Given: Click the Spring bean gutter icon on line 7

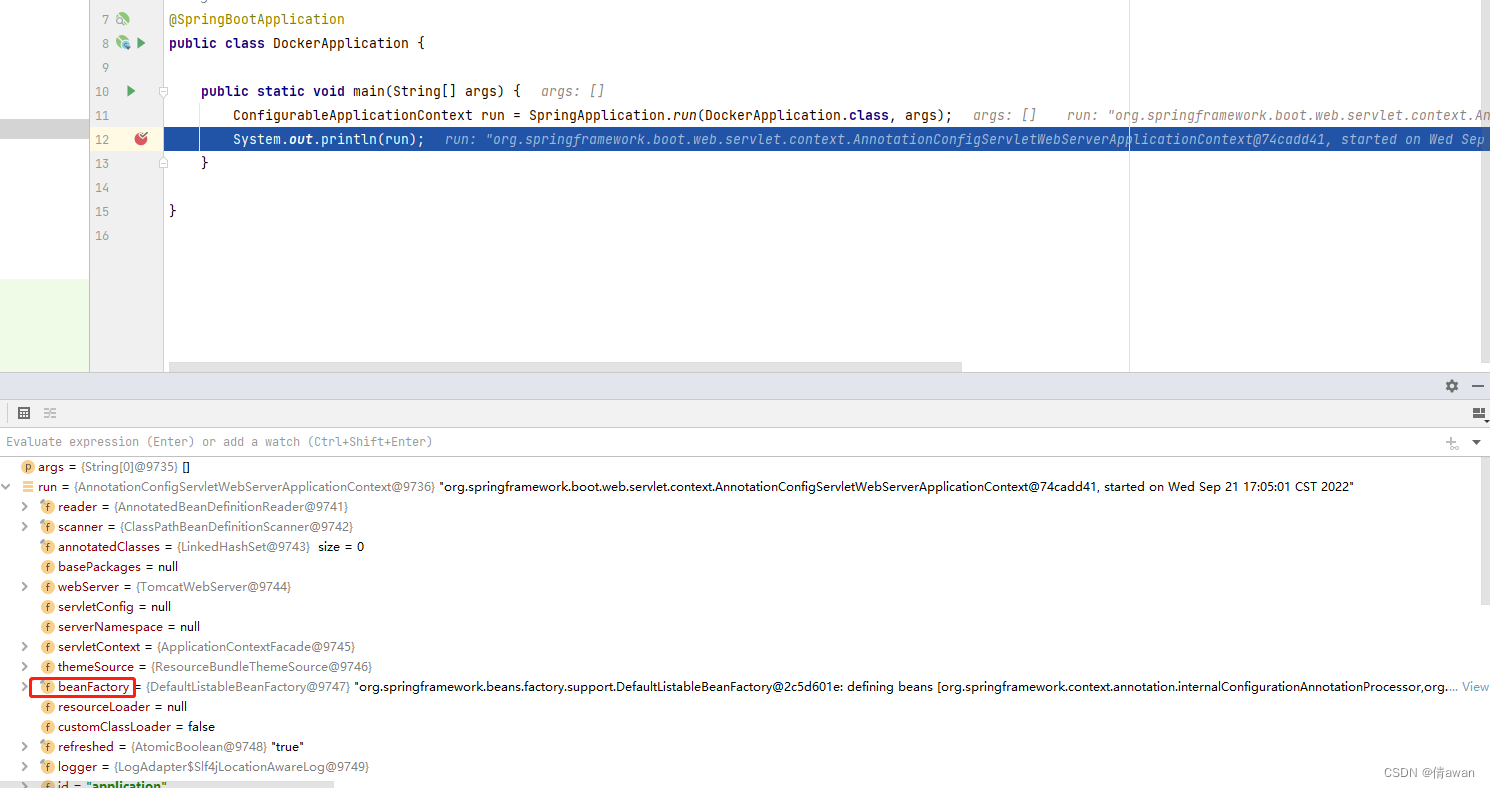Looking at the screenshot, I should click(x=122, y=19).
